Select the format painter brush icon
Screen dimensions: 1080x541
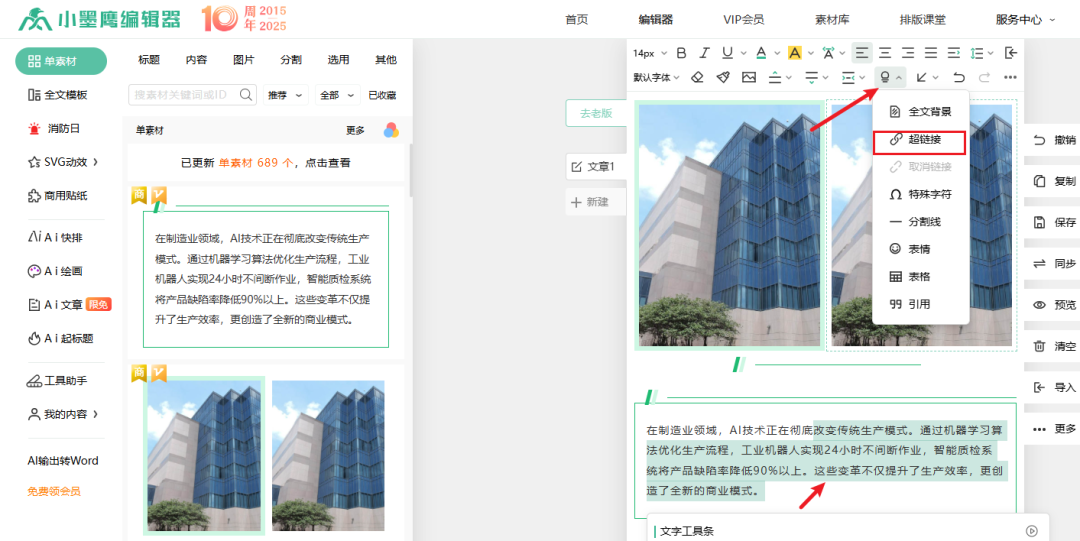point(723,77)
